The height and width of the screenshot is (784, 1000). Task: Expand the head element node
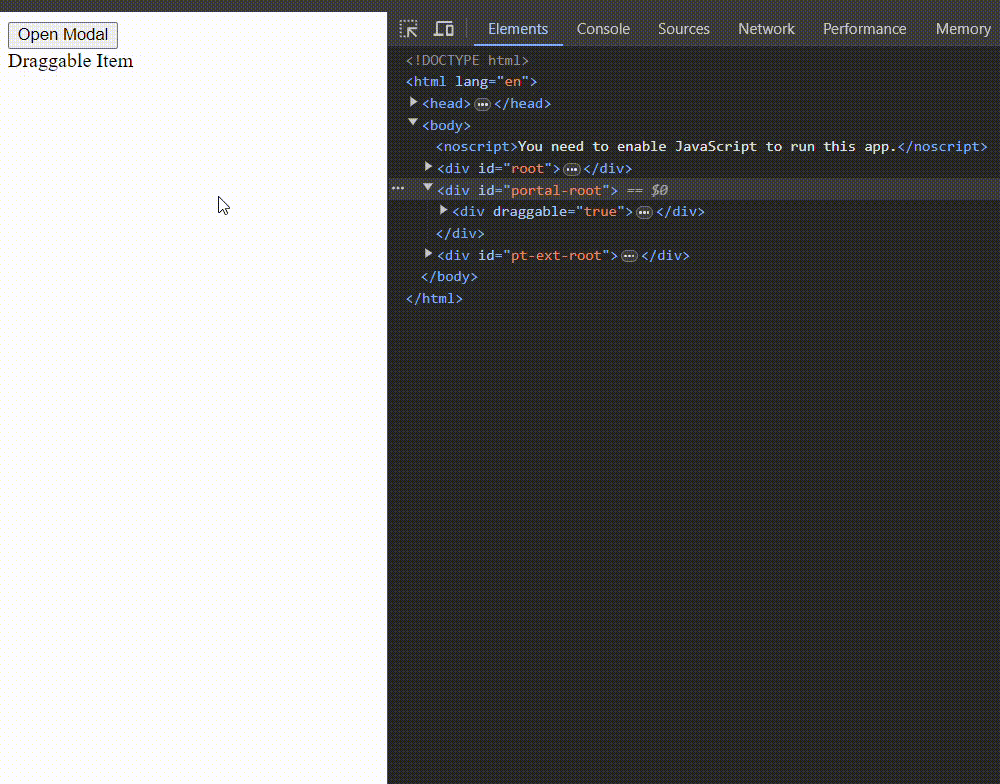click(414, 103)
